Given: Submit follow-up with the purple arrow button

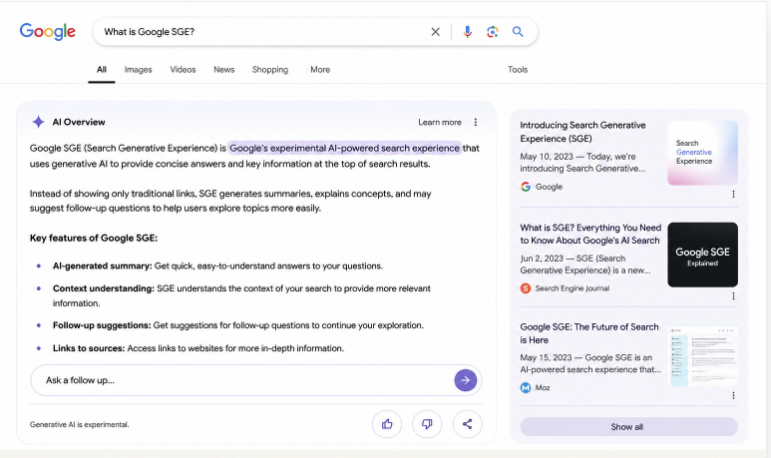Looking at the screenshot, I should click(x=465, y=380).
